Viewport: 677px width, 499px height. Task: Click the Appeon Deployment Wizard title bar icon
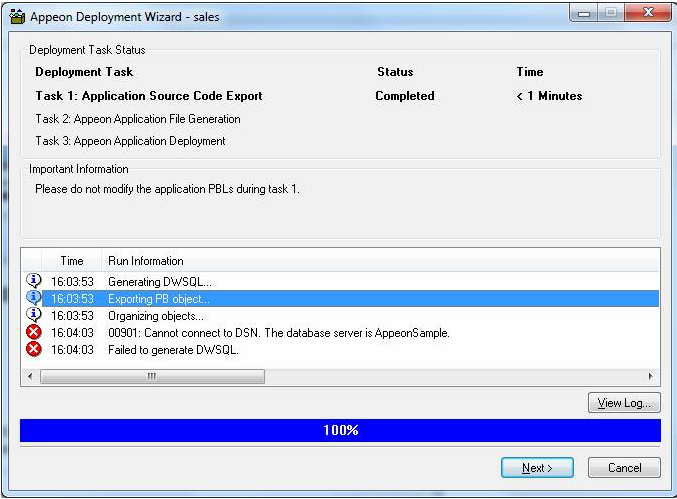pos(17,16)
